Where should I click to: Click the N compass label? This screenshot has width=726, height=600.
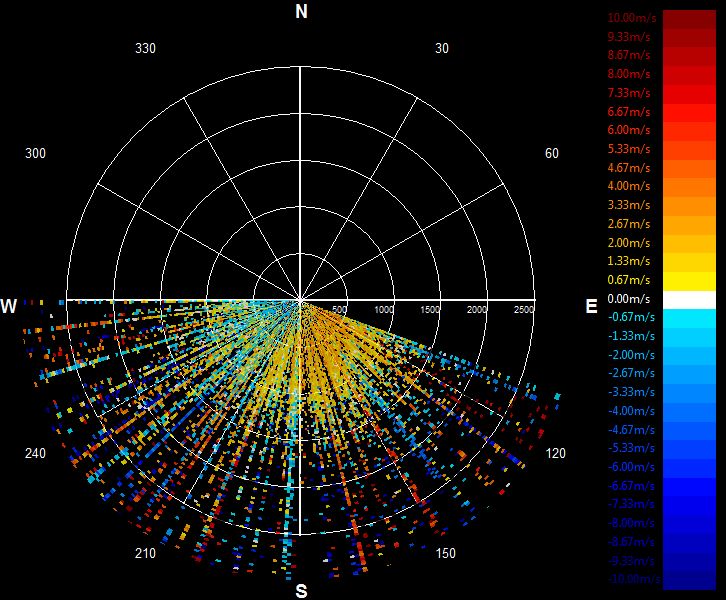(x=301, y=11)
